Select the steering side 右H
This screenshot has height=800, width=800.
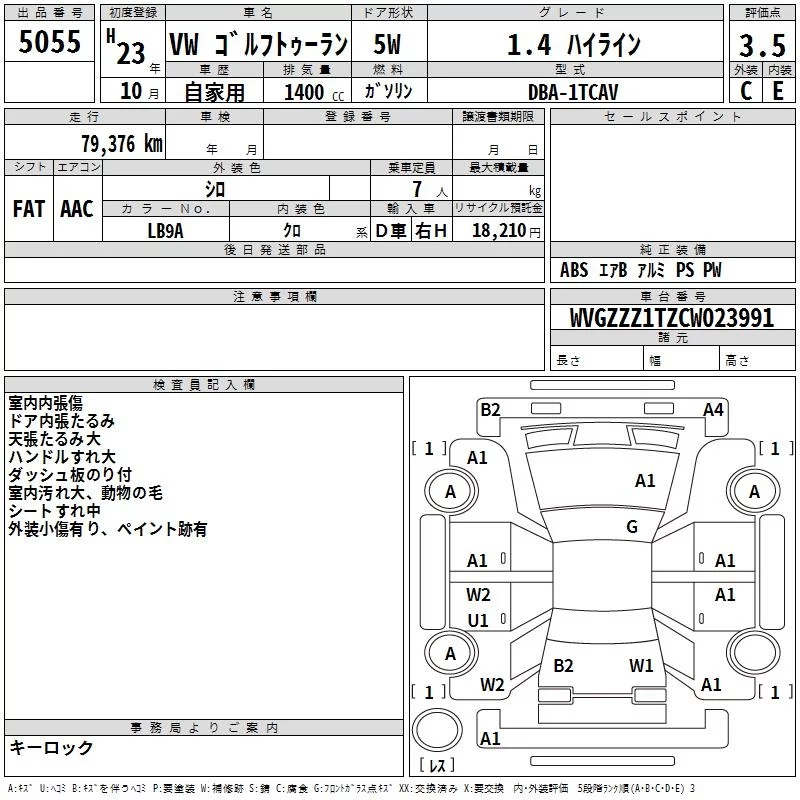pos(431,231)
